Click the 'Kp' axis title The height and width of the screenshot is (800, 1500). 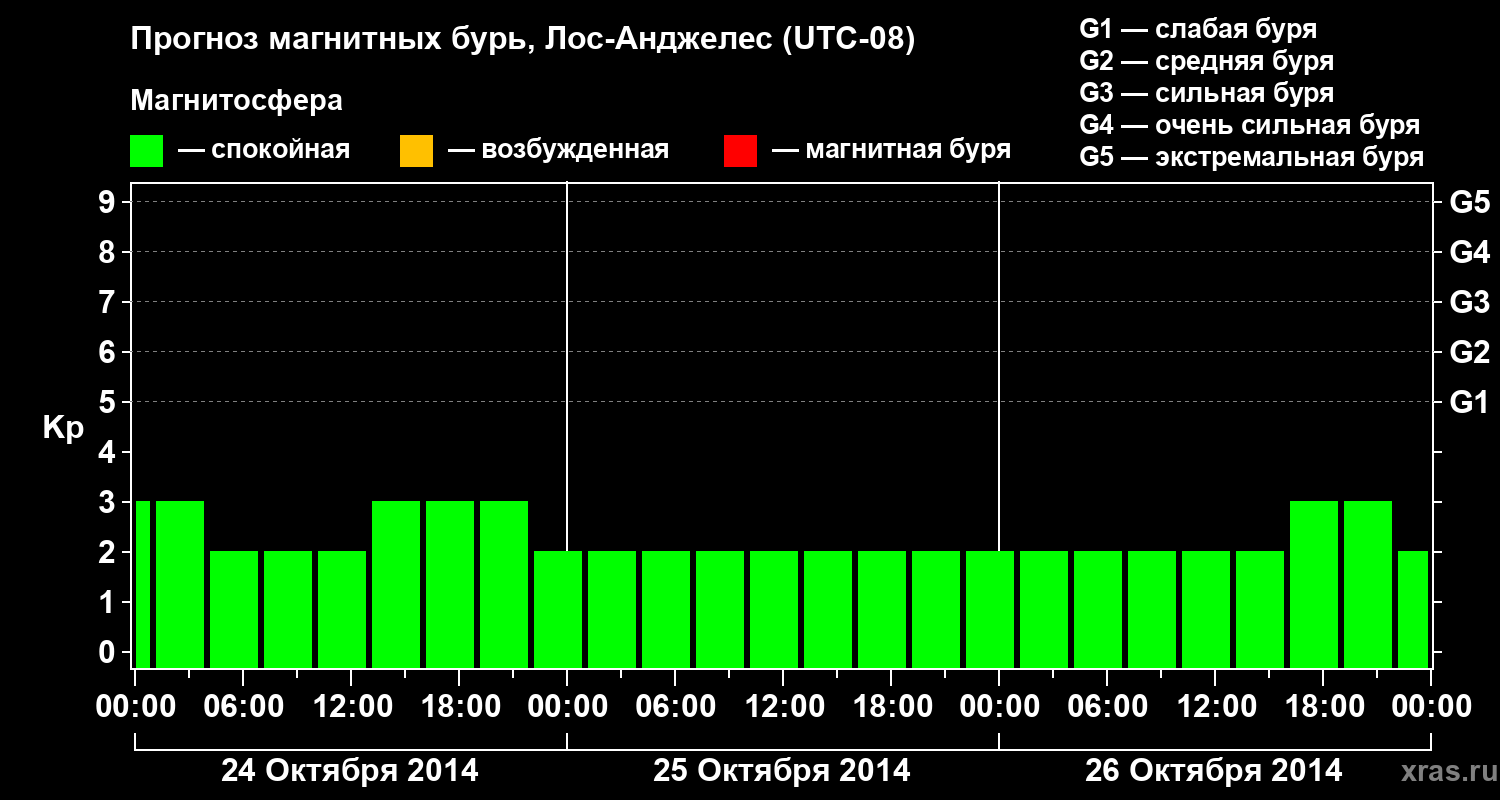[x=63, y=428]
